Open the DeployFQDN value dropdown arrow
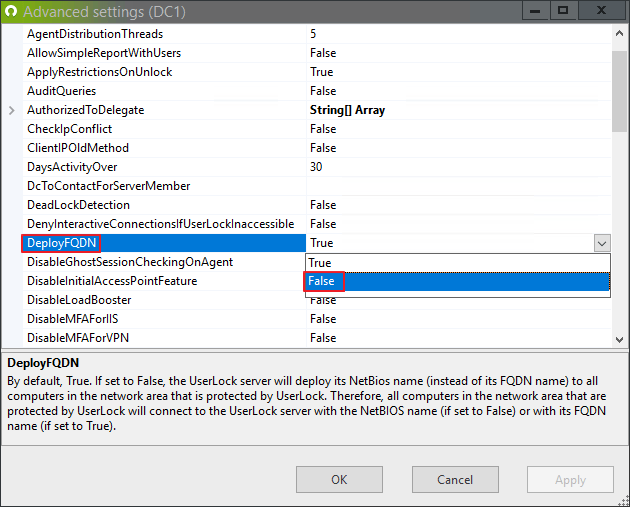Viewport: 630px width, 507px height. (602, 243)
